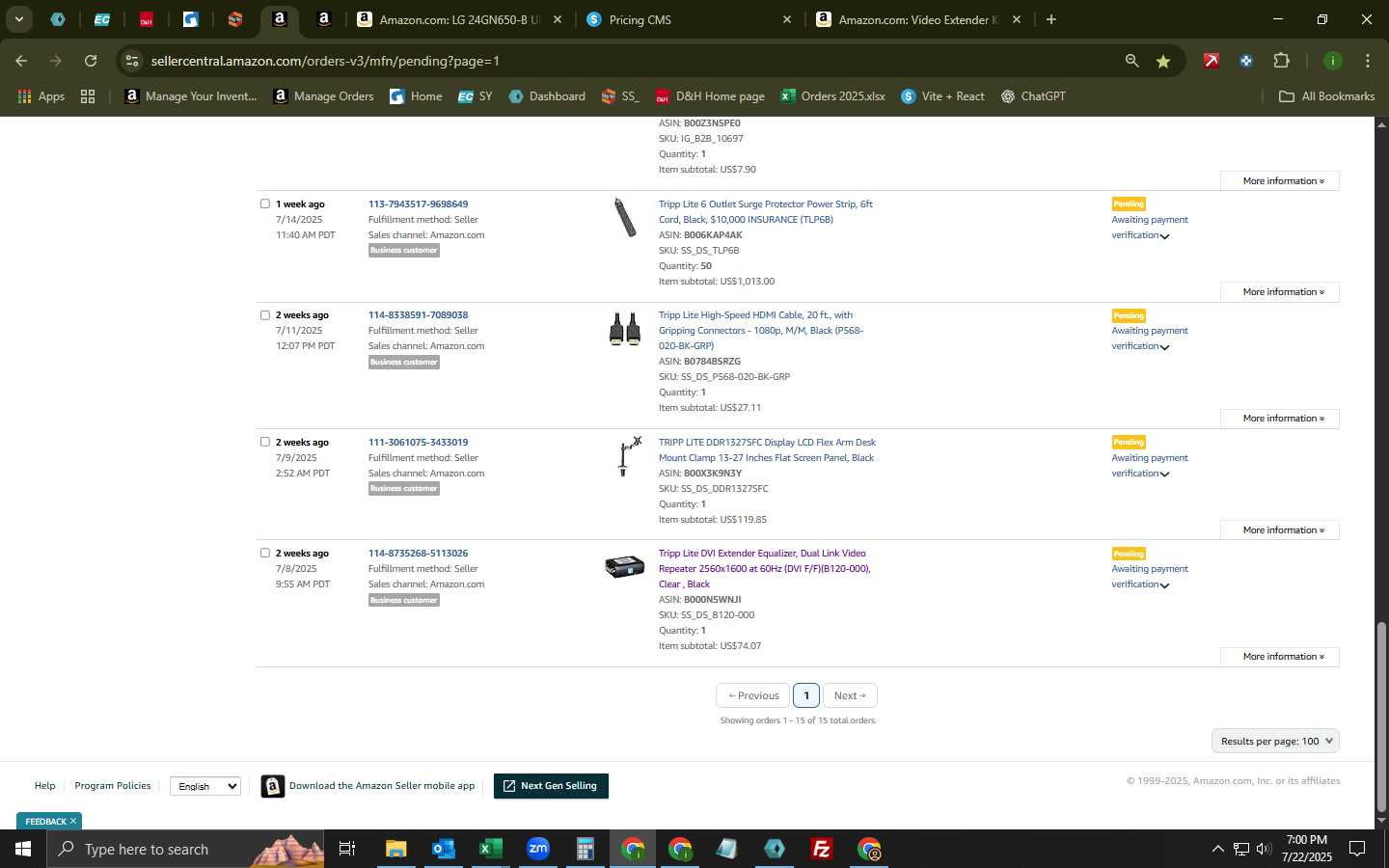Click the Next Gen Selling button
The image size is (1389, 868).
[x=551, y=786]
